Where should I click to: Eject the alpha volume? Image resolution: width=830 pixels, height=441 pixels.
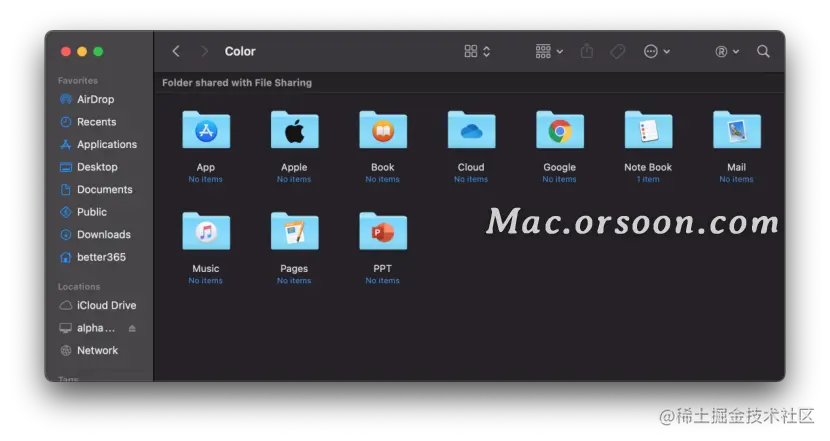tap(132, 329)
